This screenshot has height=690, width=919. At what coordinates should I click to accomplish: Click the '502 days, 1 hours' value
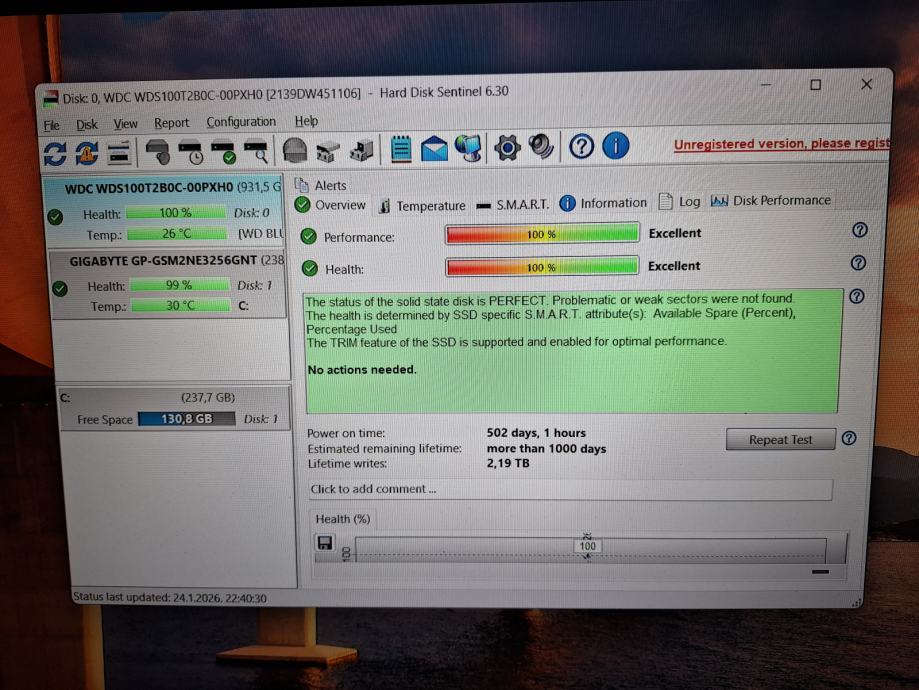tap(536, 433)
